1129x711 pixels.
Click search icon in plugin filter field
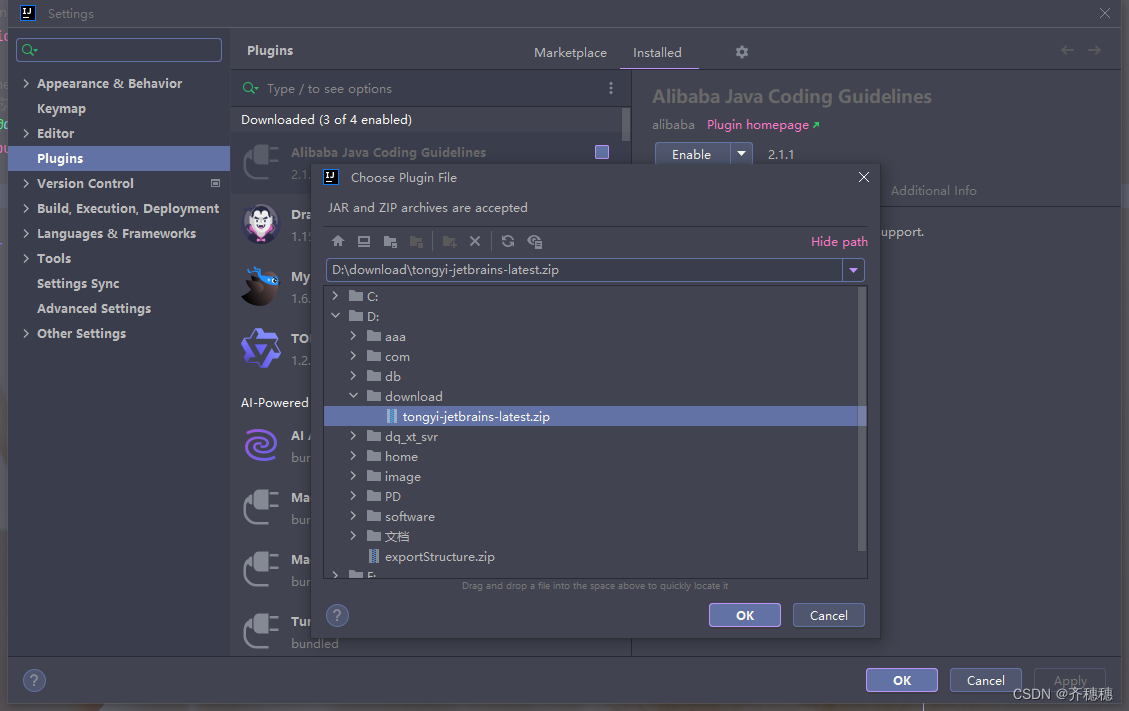pos(250,88)
